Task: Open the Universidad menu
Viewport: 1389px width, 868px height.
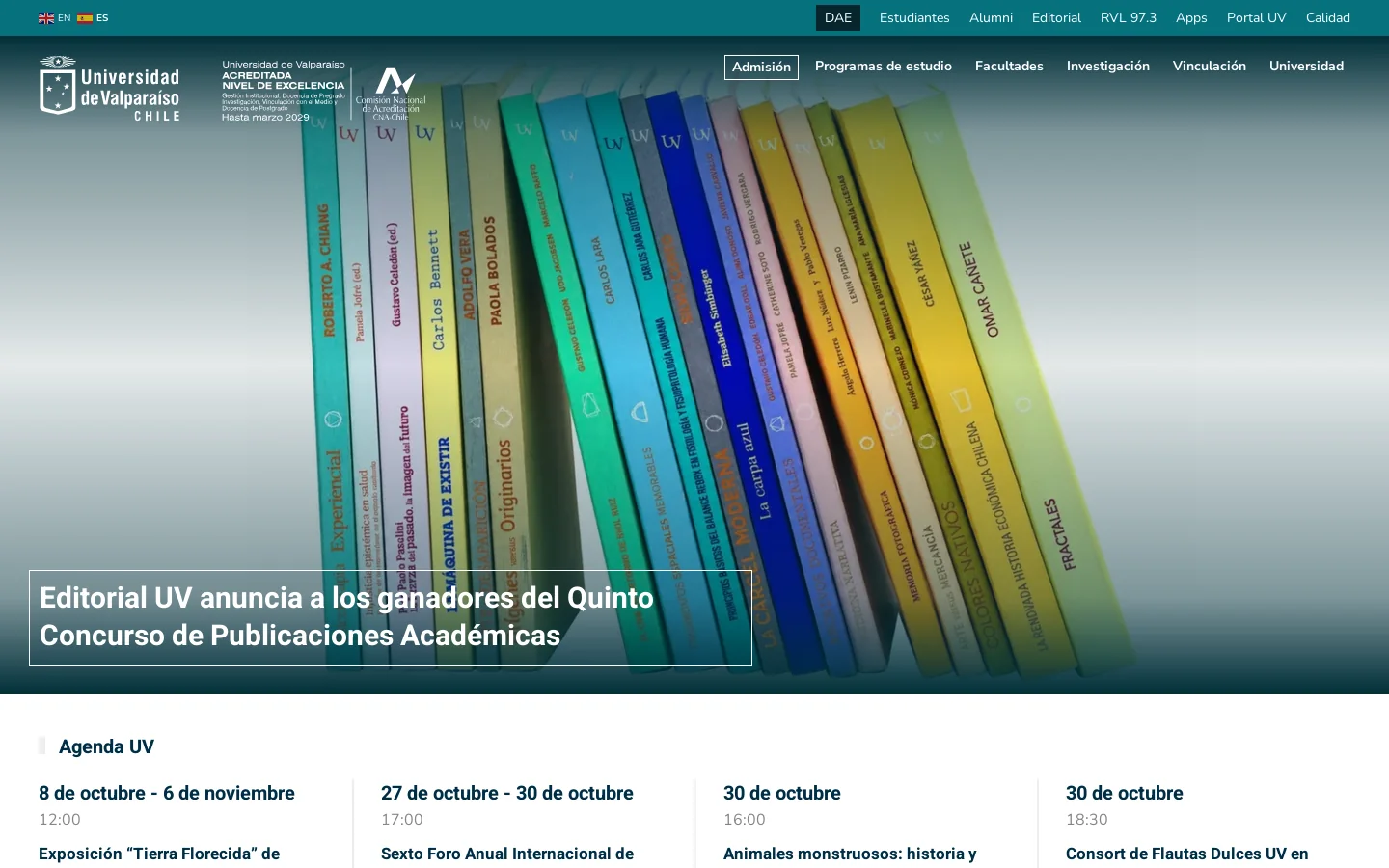Action: pos(1306,66)
